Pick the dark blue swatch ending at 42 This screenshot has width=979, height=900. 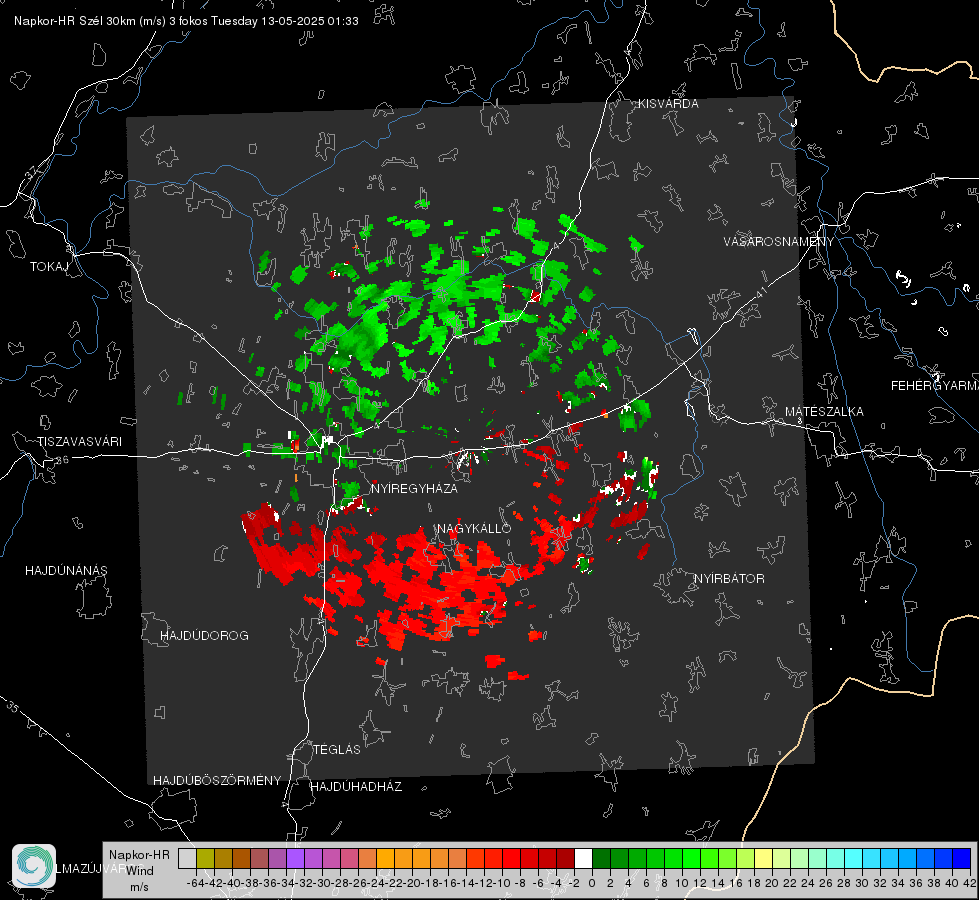point(962,858)
